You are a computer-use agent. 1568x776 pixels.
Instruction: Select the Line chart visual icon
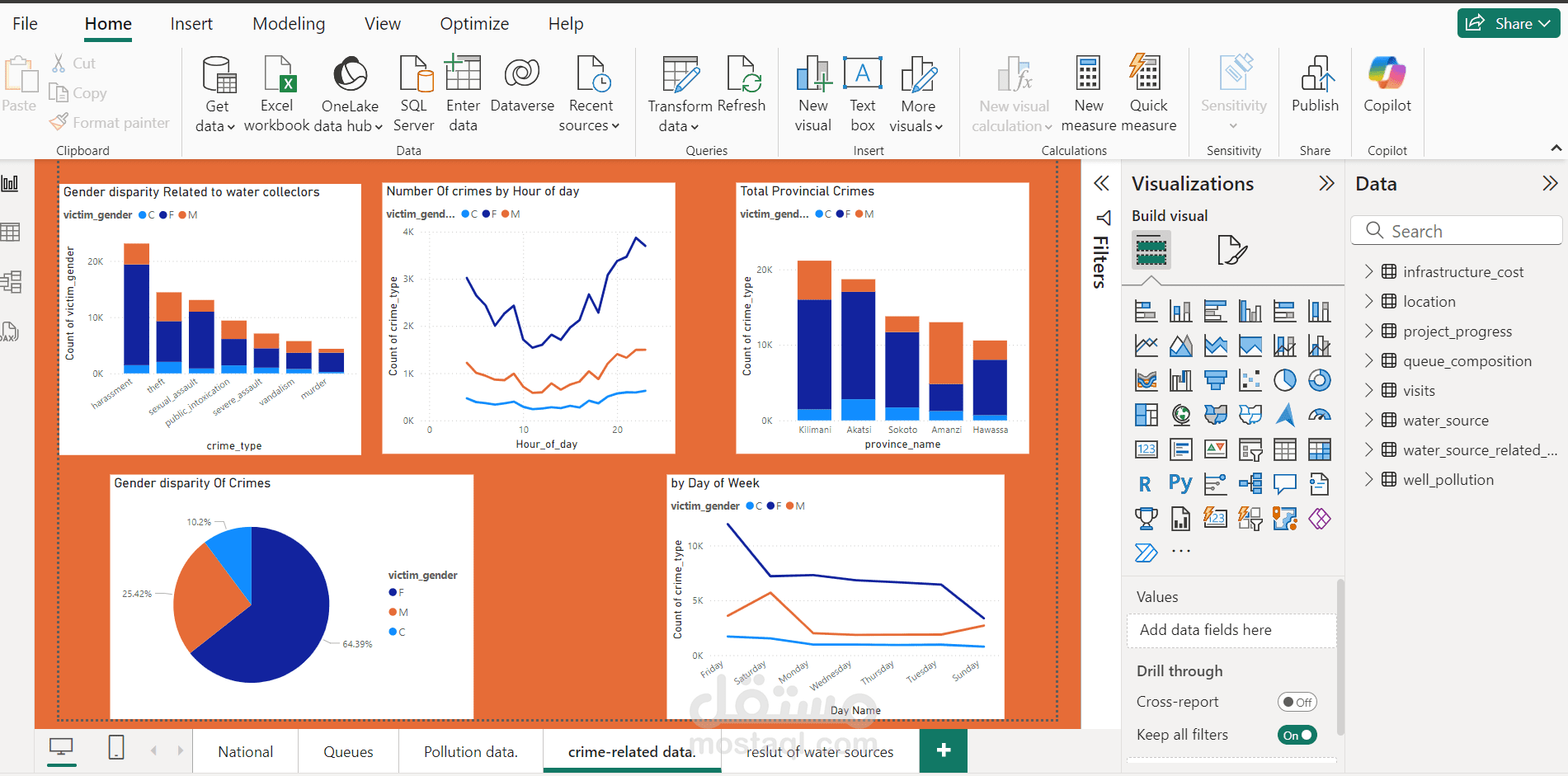click(1146, 346)
